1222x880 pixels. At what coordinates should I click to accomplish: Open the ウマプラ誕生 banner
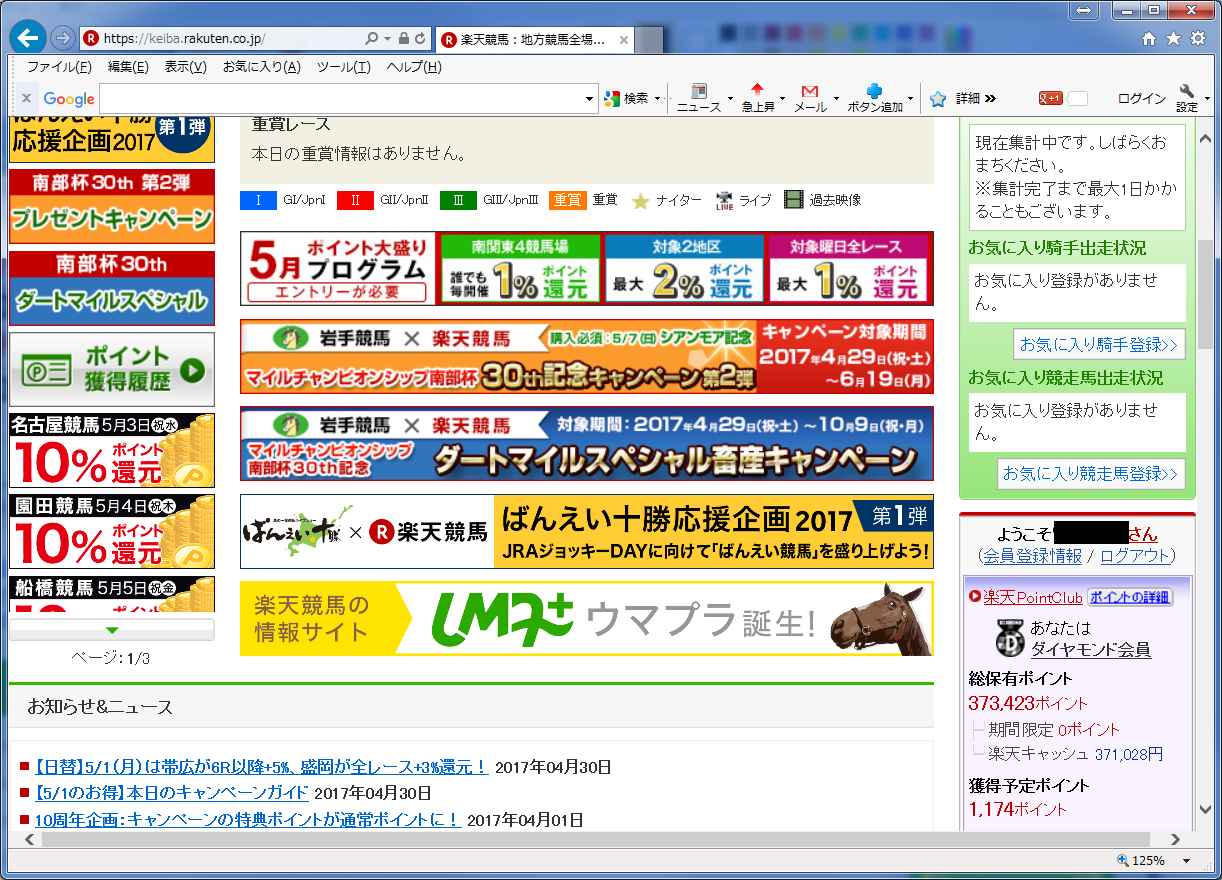point(586,619)
